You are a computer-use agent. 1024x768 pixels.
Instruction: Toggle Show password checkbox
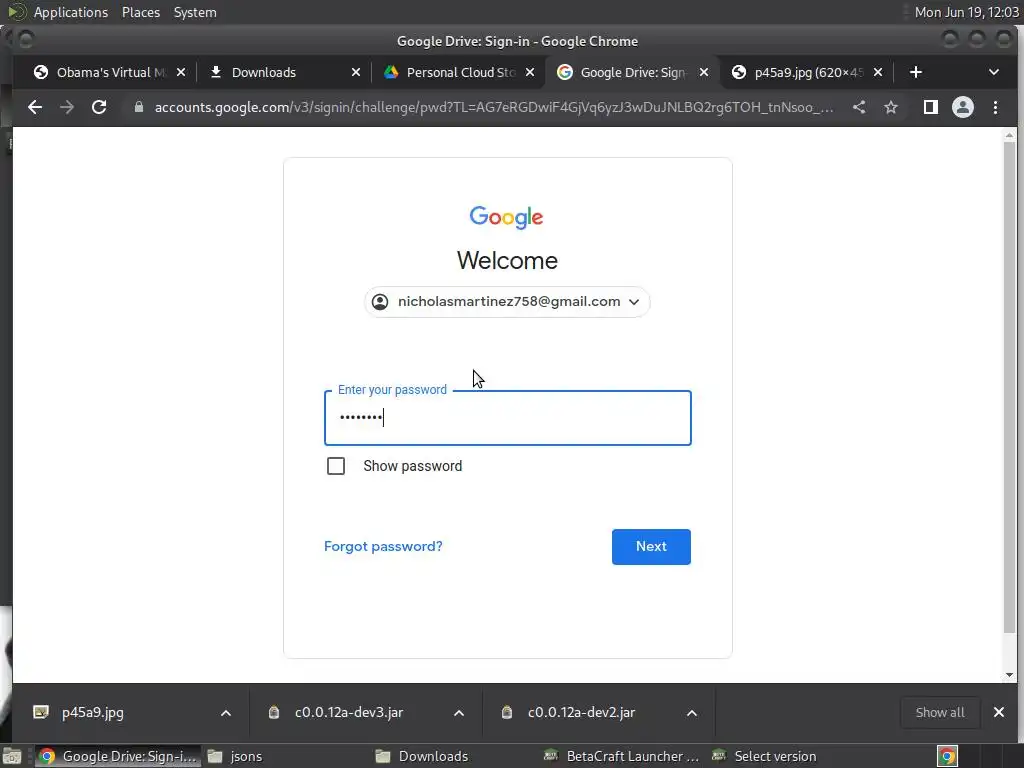(x=336, y=466)
